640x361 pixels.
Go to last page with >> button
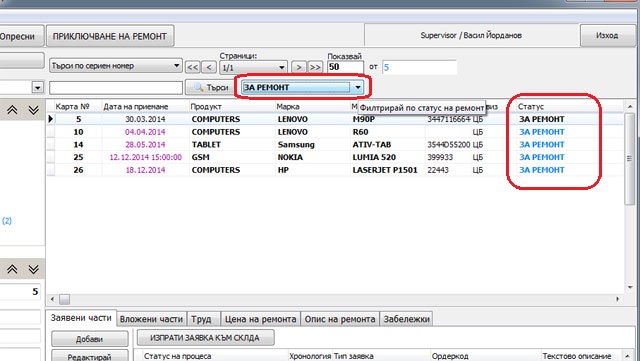(x=315, y=67)
